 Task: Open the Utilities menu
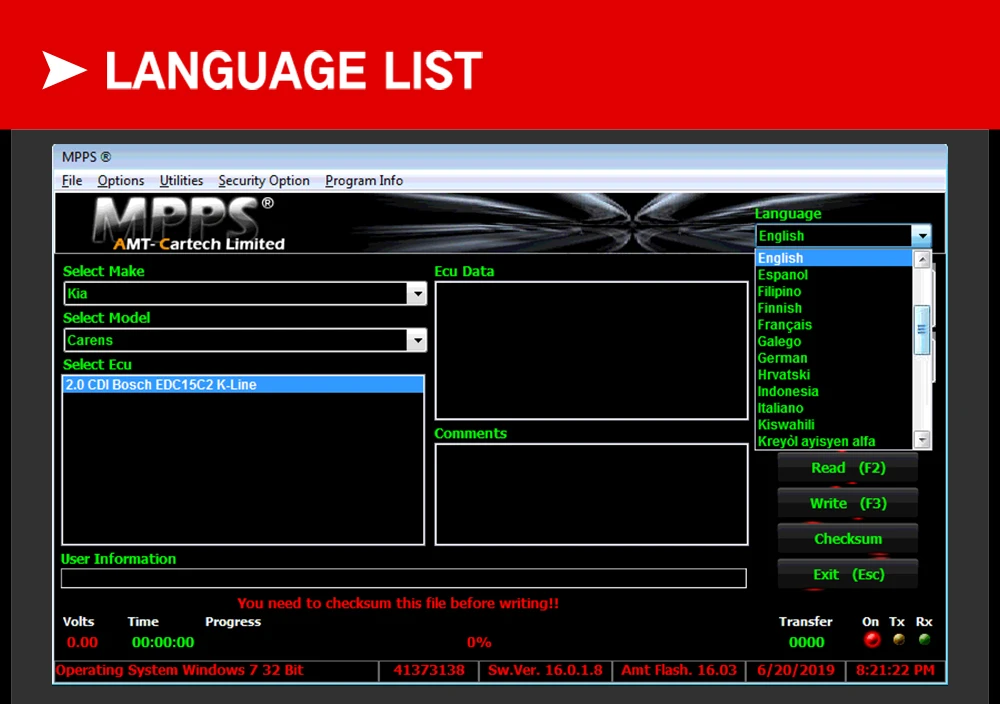[181, 180]
